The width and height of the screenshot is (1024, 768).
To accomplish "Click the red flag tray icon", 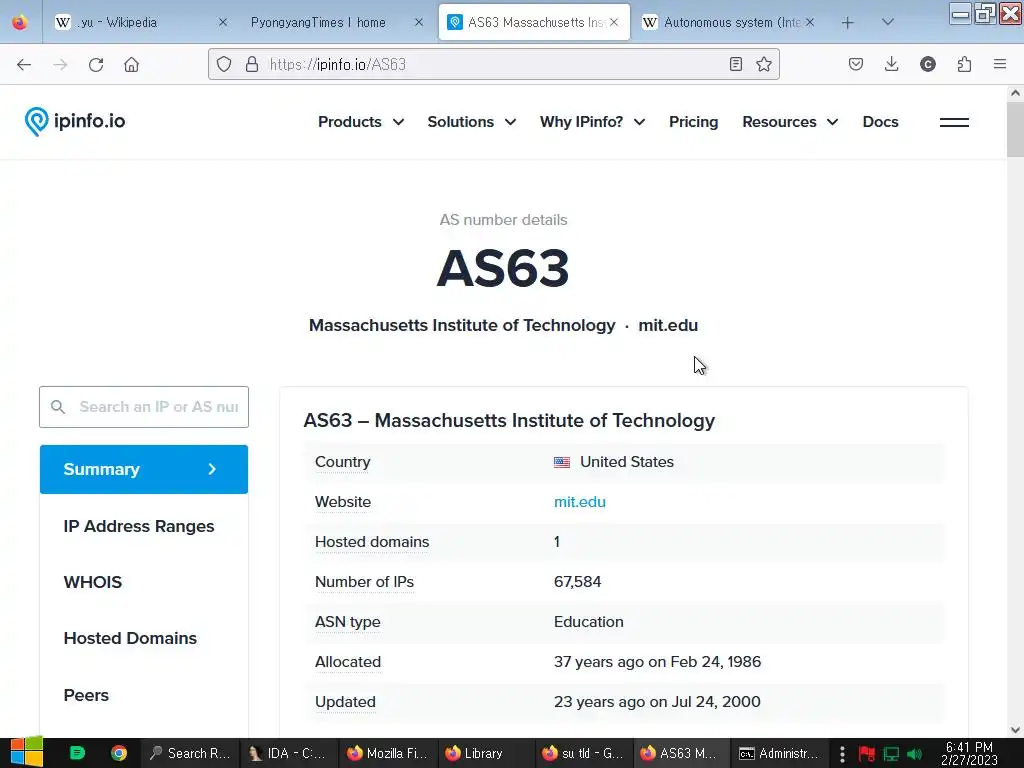I will 867,754.
